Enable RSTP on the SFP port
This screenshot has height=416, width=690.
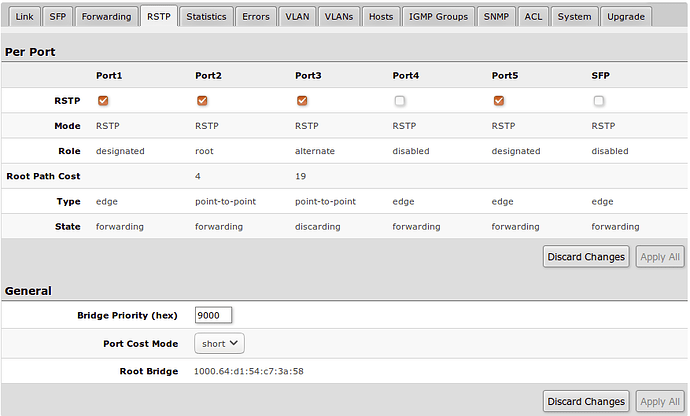click(598, 100)
